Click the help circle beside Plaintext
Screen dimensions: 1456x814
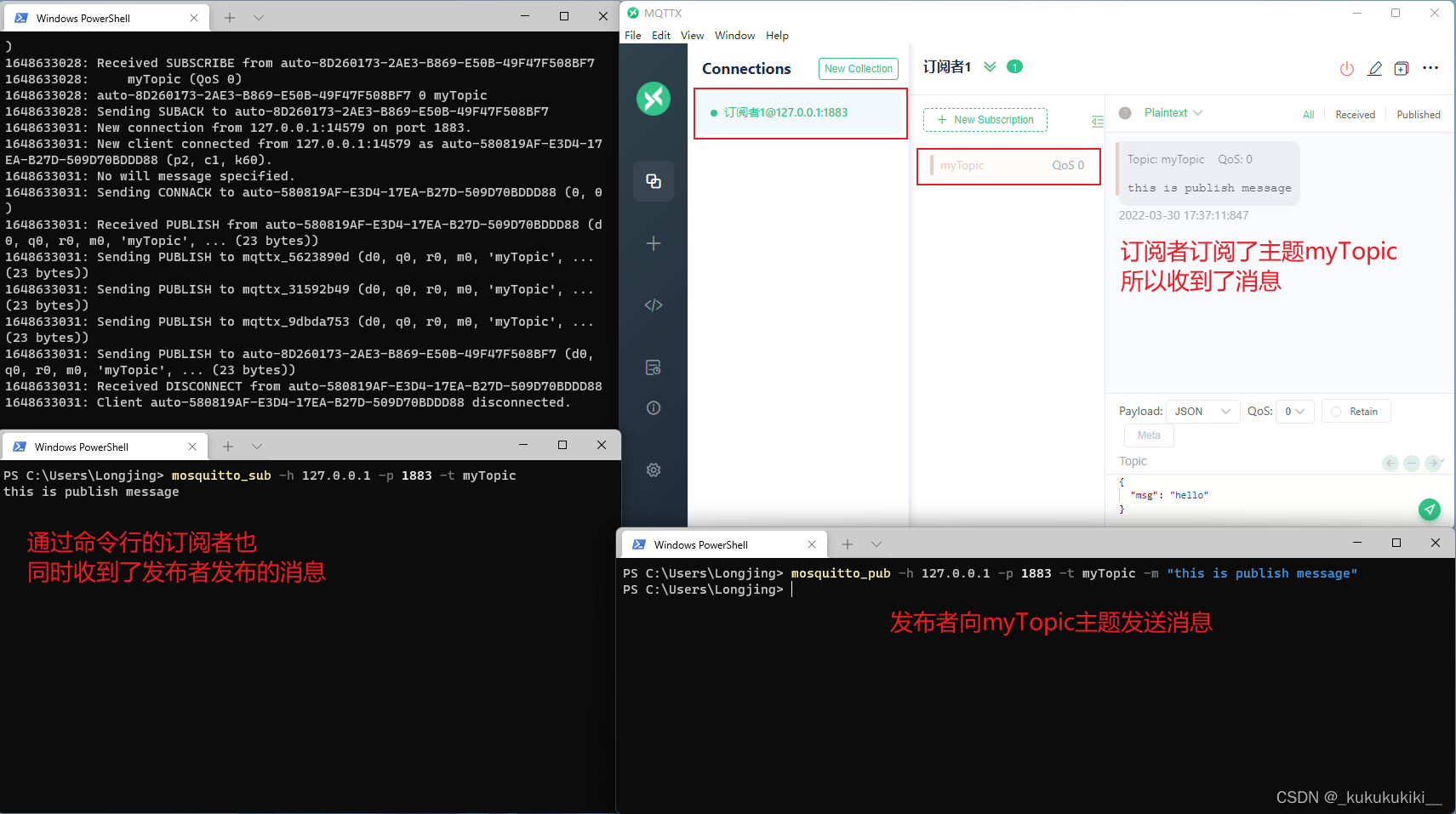1125,113
